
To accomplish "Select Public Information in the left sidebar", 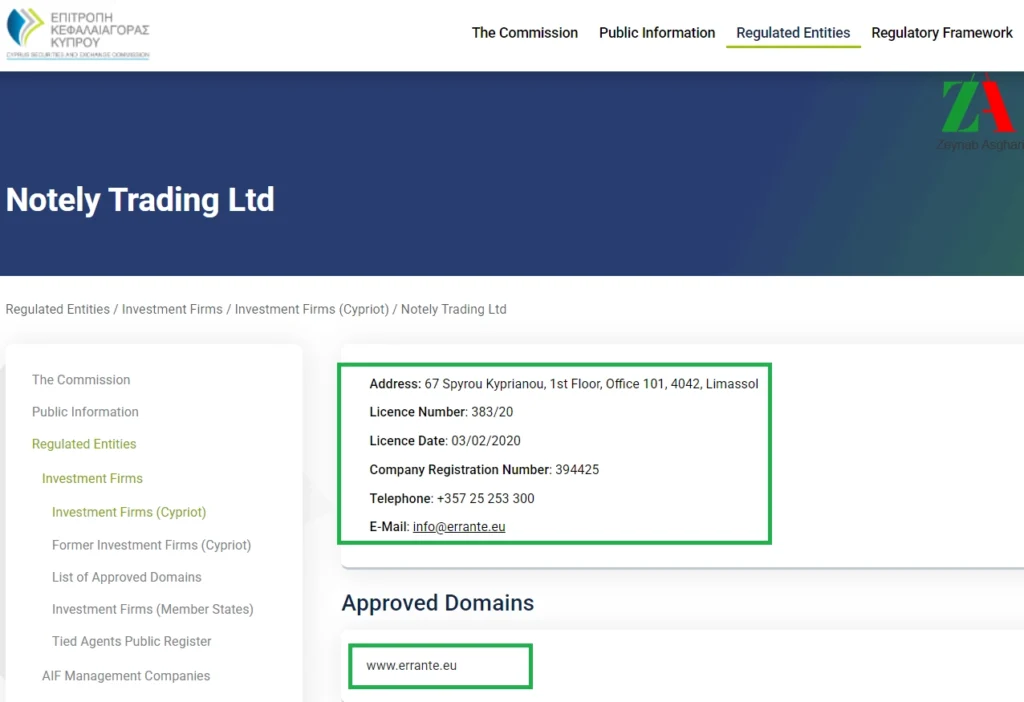I will coord(85,412).
